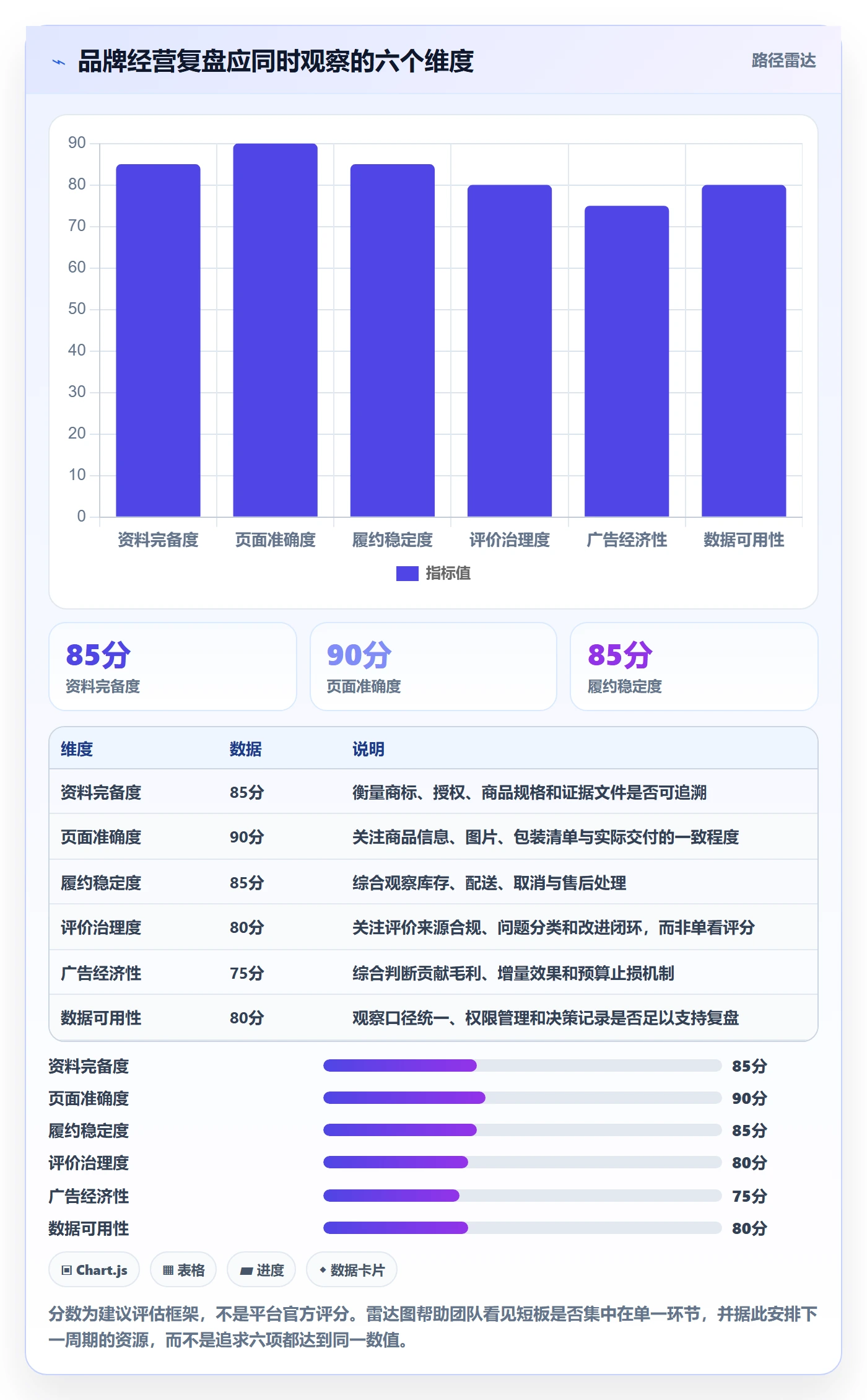Click the 评价治理度 x-axis label
The width and height of the screenshot is (867, 1400).
coord(509,540)
